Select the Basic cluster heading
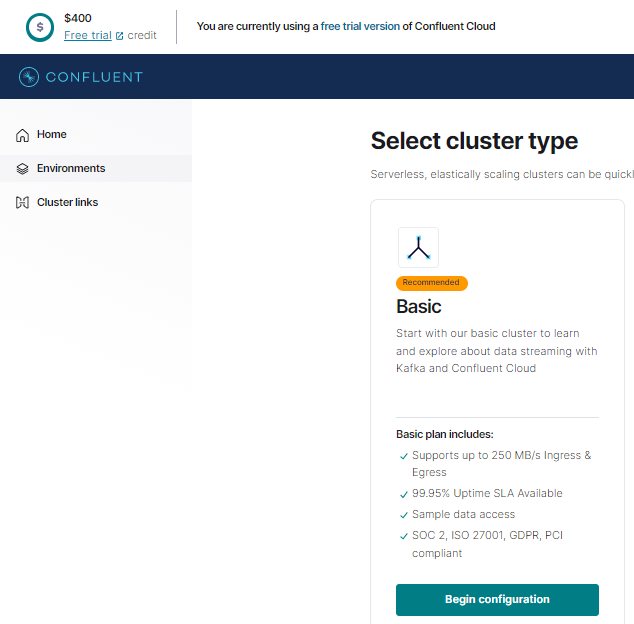Viewport: 634px width, 624px height. (x=419, y=306)
